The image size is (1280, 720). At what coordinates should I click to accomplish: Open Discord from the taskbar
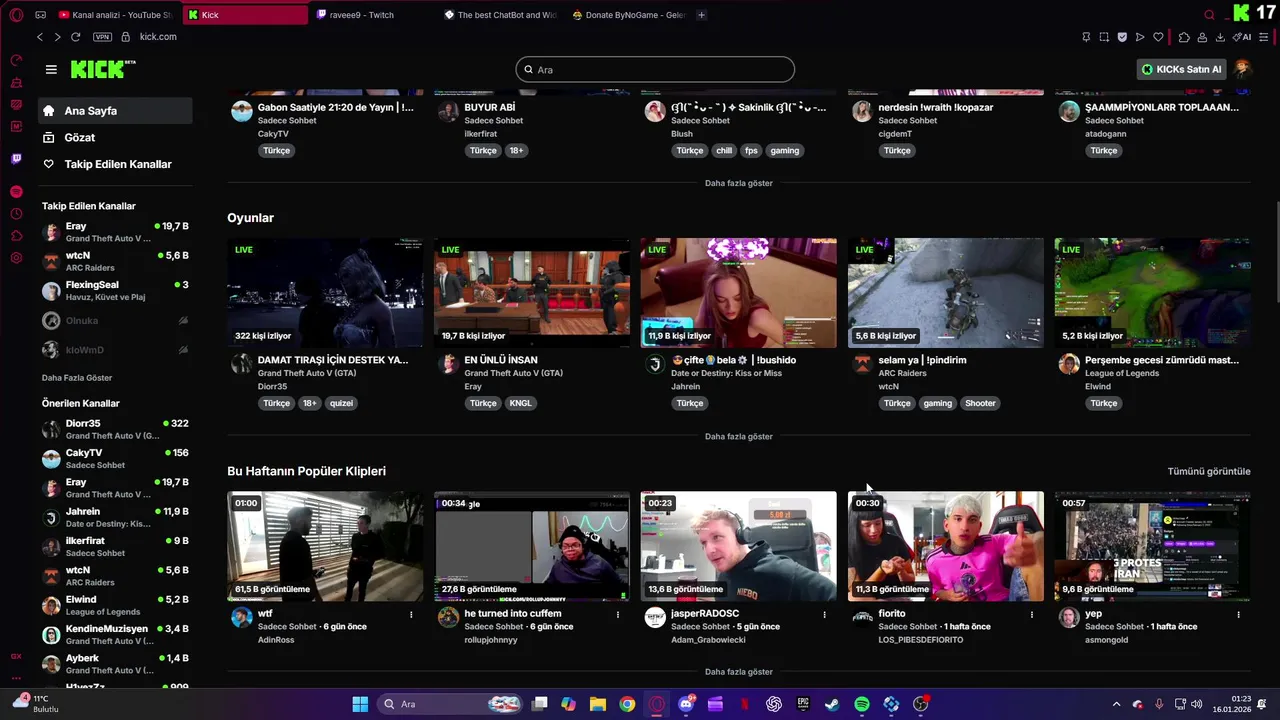(x=686, y=704)
